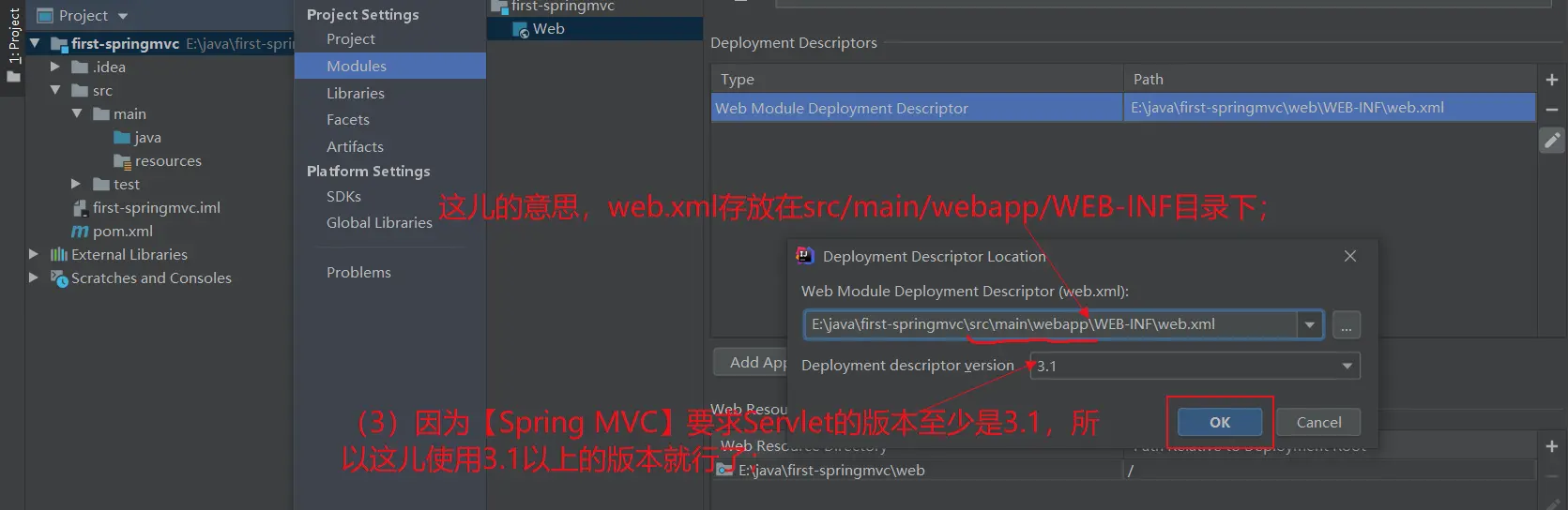Screen dimensions: 1568x510
Task: Click the browse button next to web.xml path
Action: (1346, 325)
